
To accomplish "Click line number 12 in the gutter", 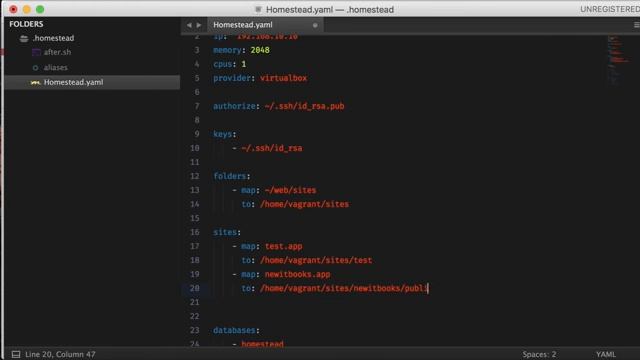I will 195,176.
